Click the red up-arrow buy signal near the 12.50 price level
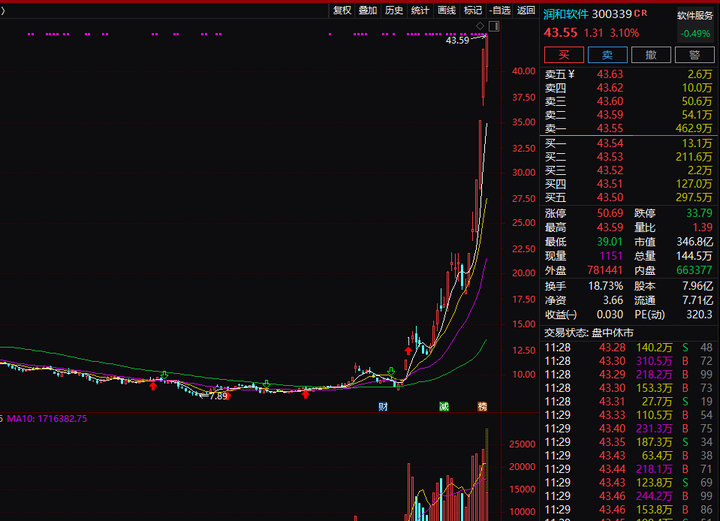The image size is (720, 521). (408, 351)
